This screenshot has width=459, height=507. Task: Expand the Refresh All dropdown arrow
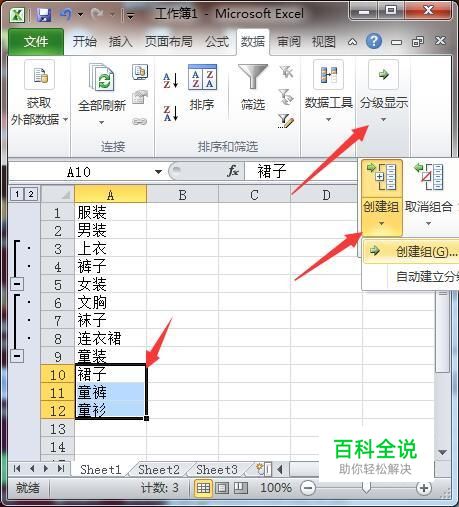tap(101, 122)
